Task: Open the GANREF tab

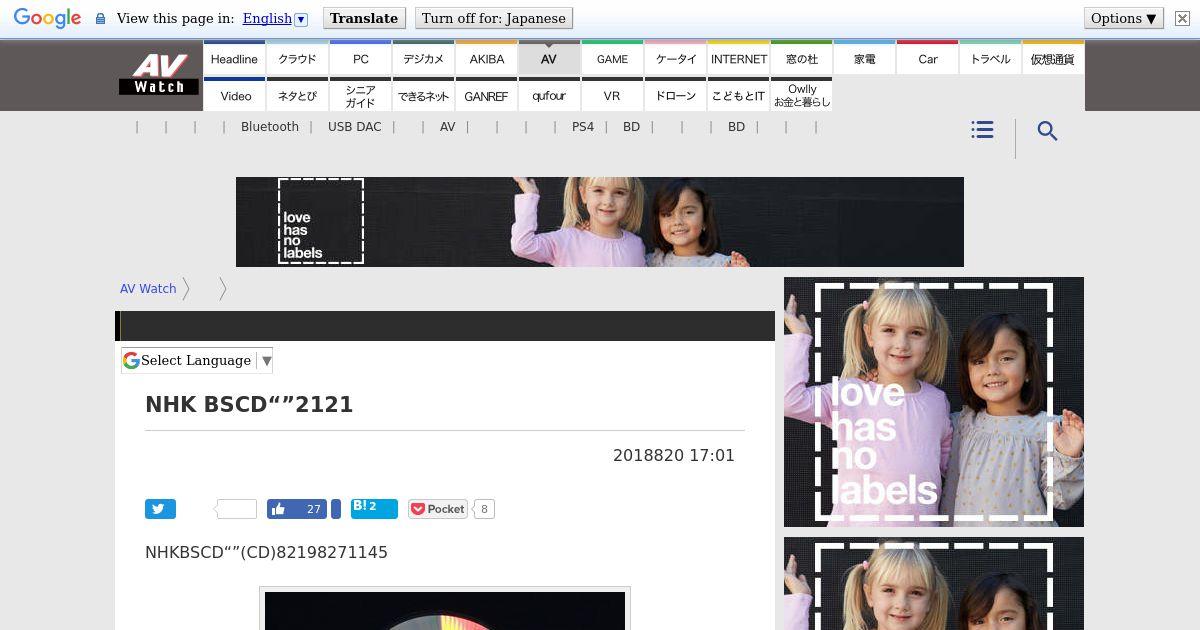Action: (486, 94)
